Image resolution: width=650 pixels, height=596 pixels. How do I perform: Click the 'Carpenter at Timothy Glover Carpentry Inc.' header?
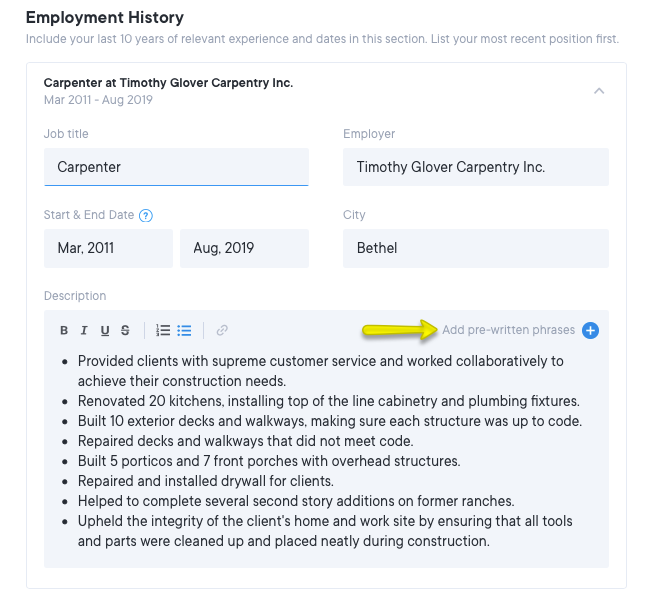168,83
